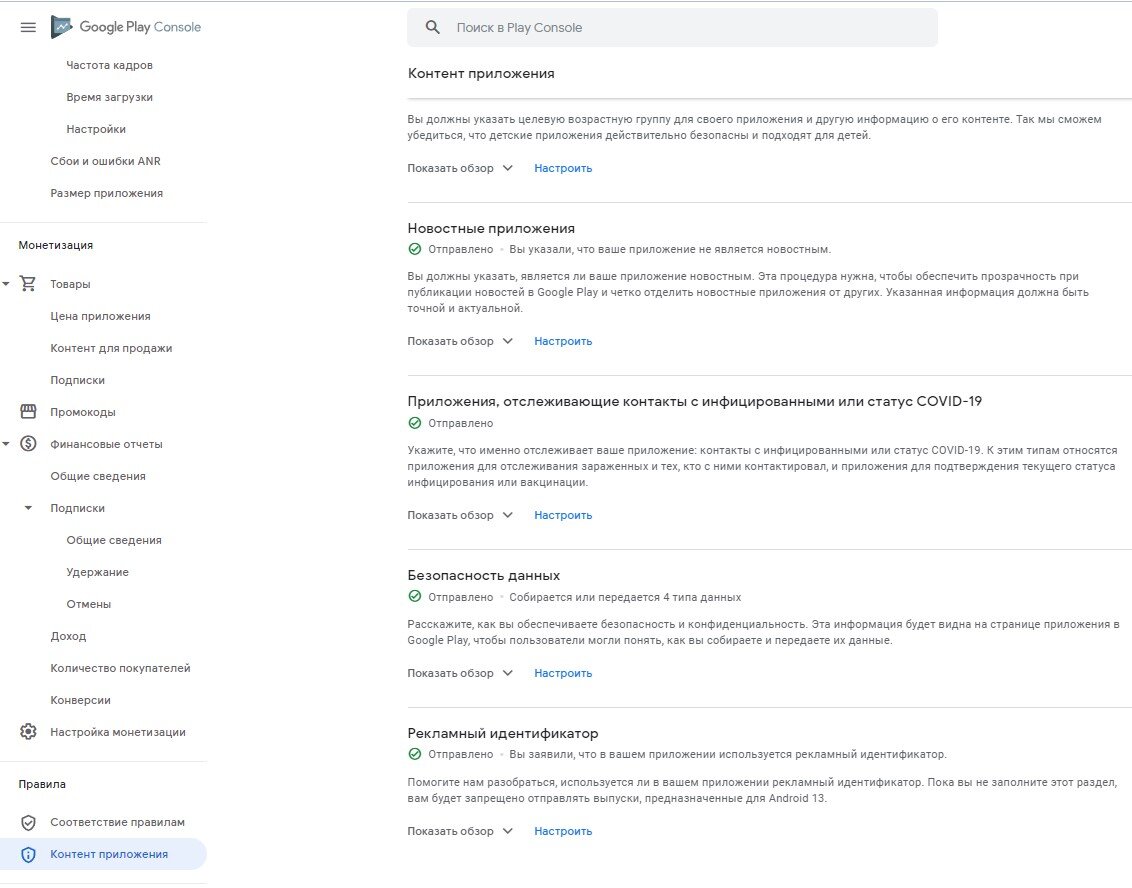Open the navigation hamburger menu
The image size is (1132, 888).
[x=27, y=27]
